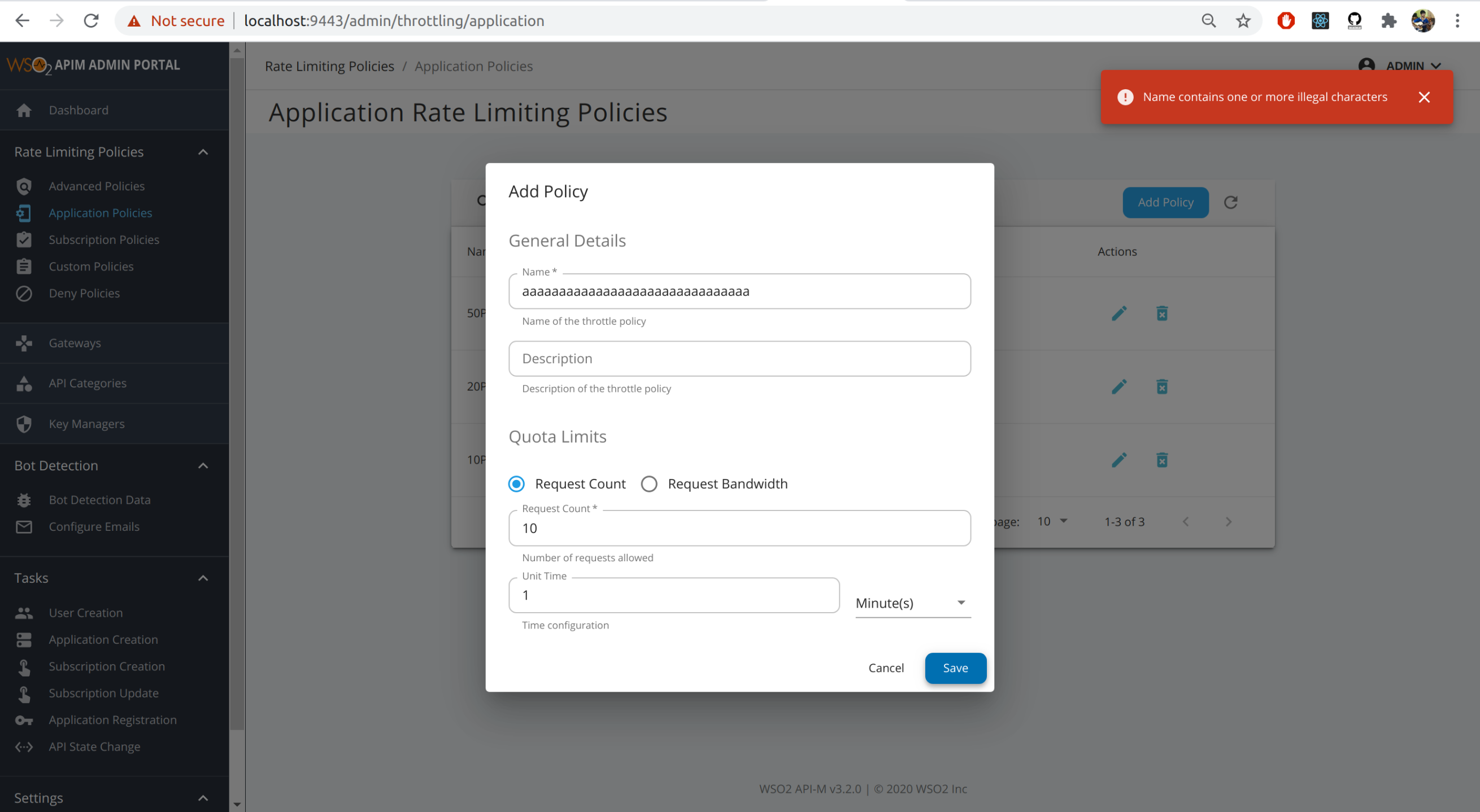
Task: Click the pencil edit icon in first row
Action: 1118,313
